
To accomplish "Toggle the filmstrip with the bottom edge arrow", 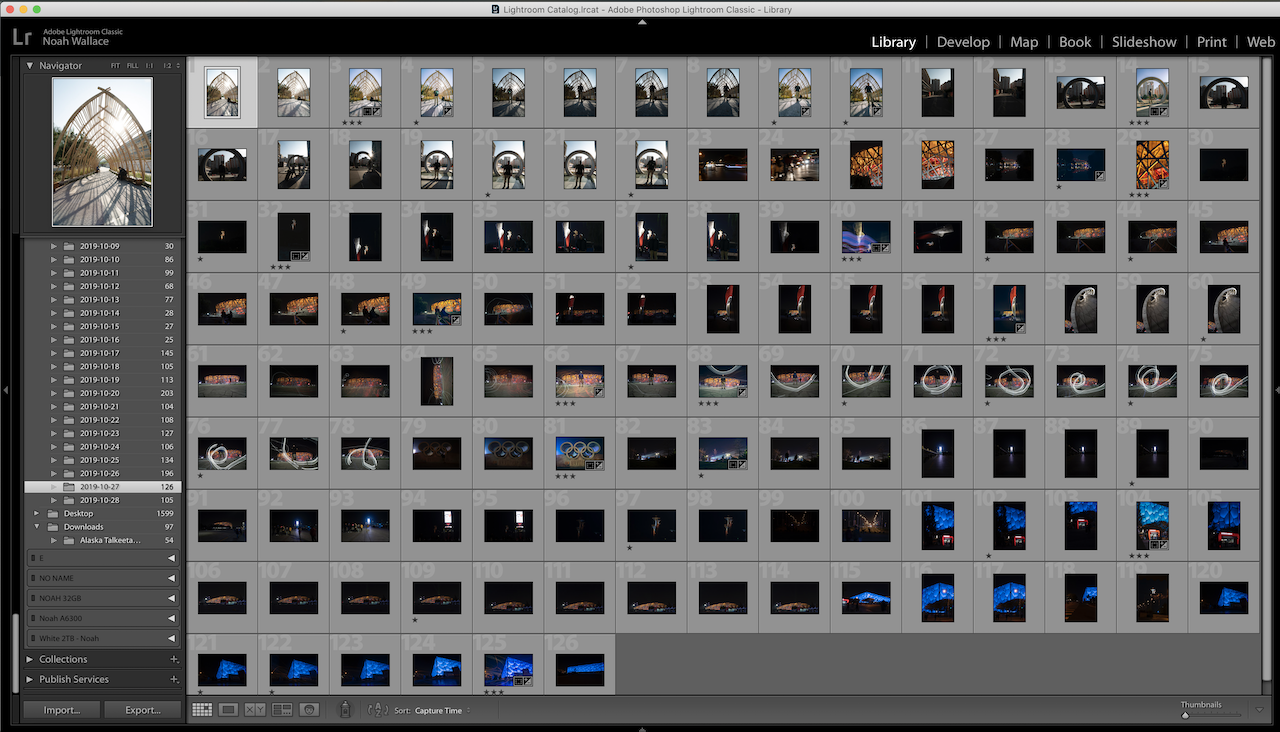I will click(641, 728).
